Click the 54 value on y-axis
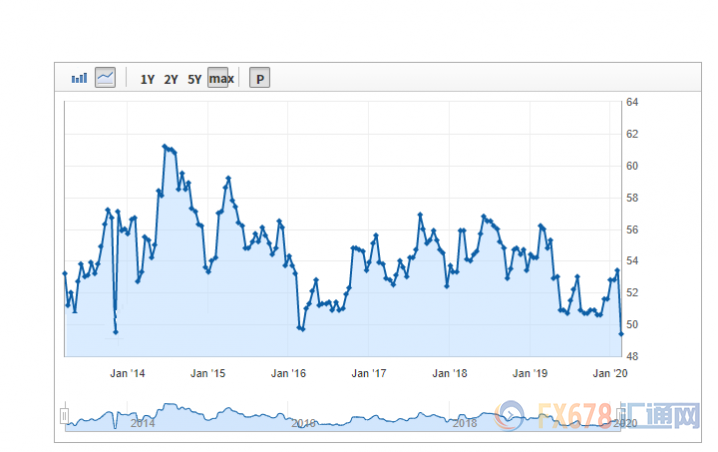Image resolution: width=718 pixels, height=452 pixels. [x=632, y=261]
